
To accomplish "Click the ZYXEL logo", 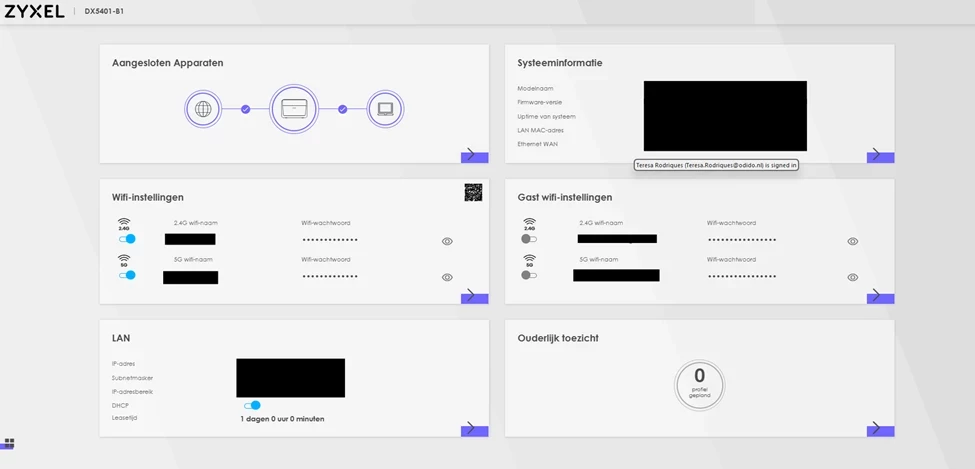I will pyautogui.click(x=34, y=11).
